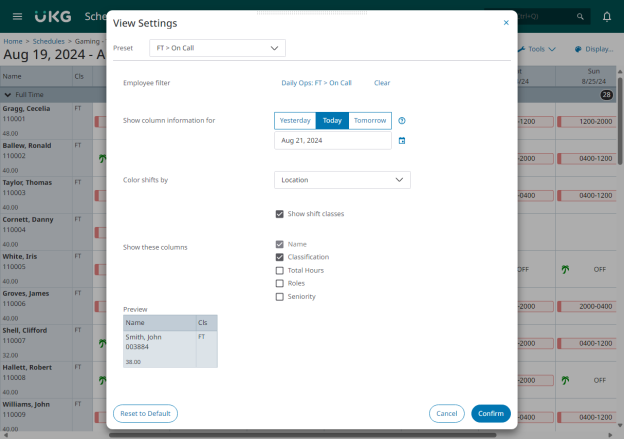Click Gragg, Cecelia employee name
This screenshot has width=624, height=439.
click(x=26, y=109)
